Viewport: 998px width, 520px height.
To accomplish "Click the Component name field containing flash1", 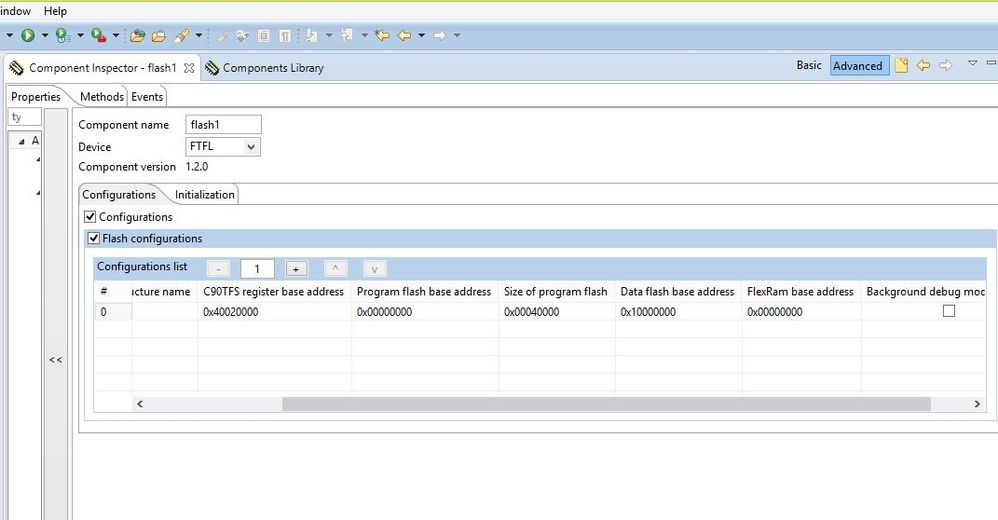I will coord(223,125).
